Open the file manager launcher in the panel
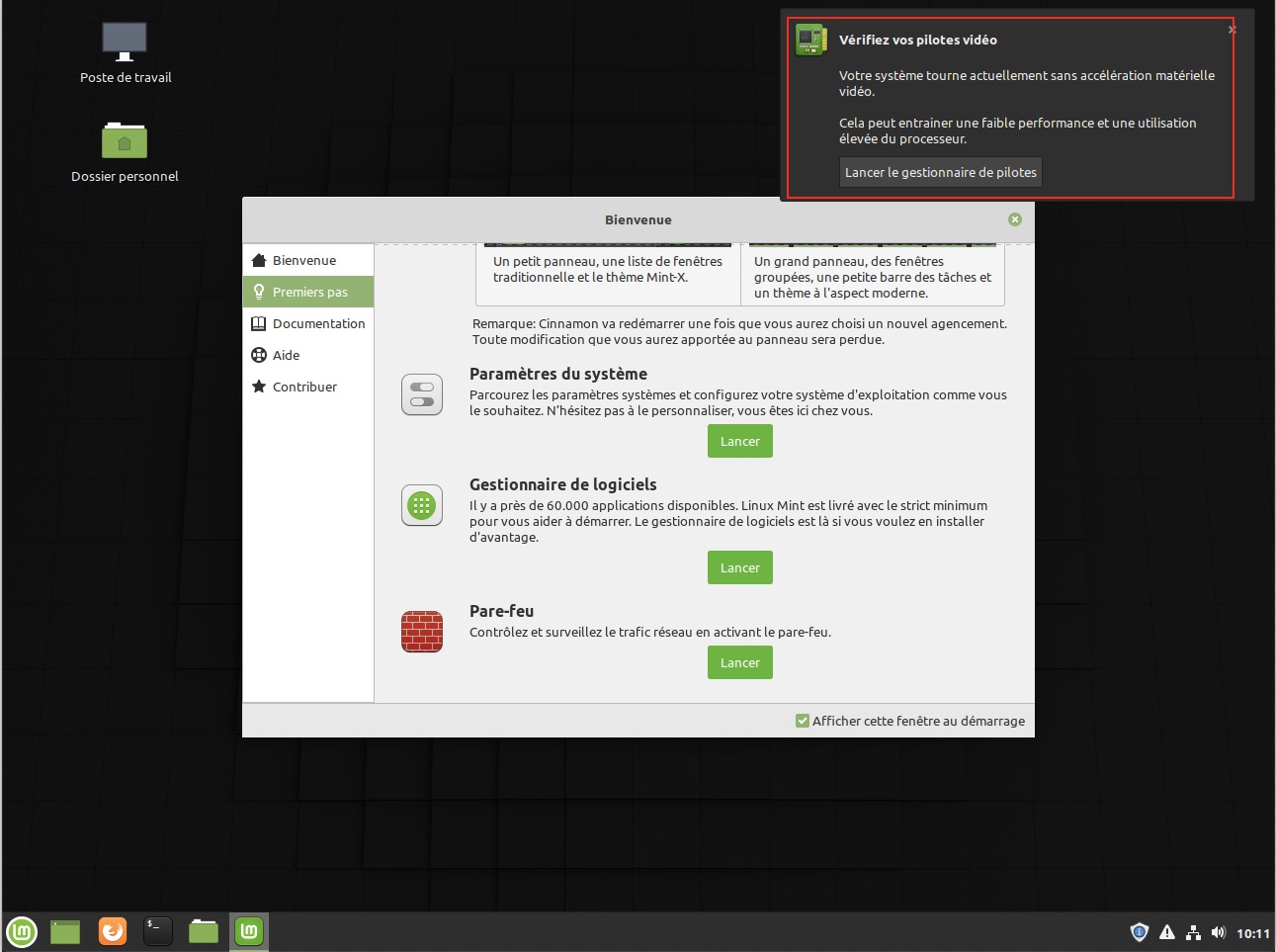This screenshot has width=1276, height=952. [204, 931]
